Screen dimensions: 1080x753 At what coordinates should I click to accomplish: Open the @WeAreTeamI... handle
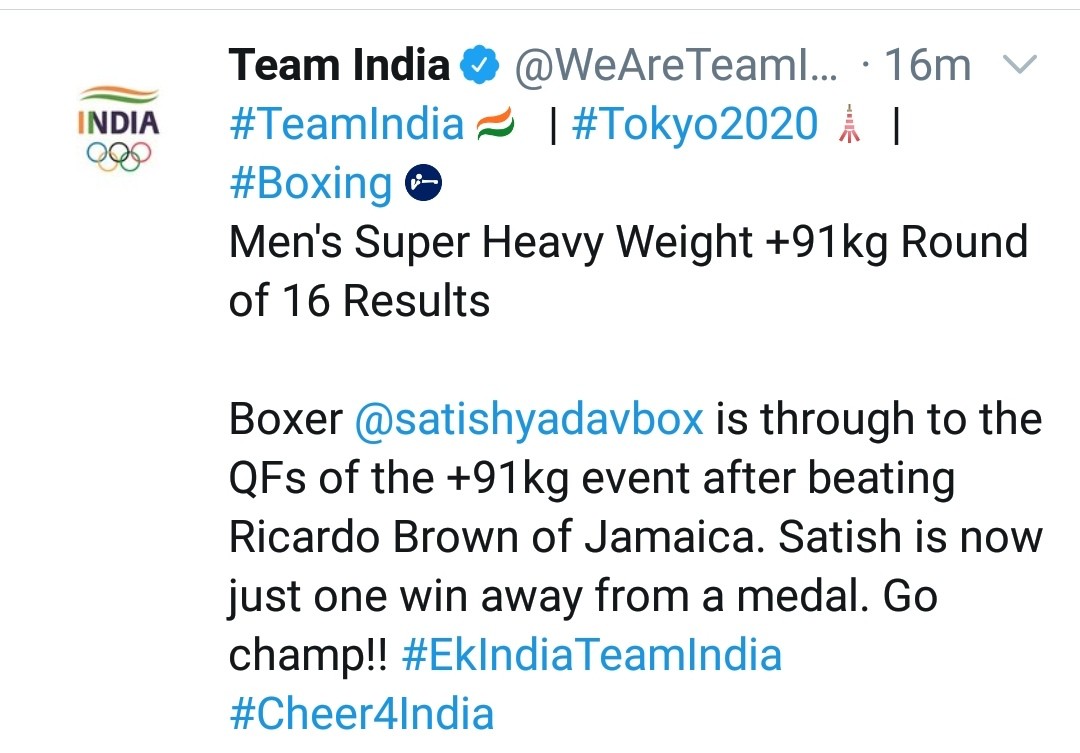[x=674, y=66]
